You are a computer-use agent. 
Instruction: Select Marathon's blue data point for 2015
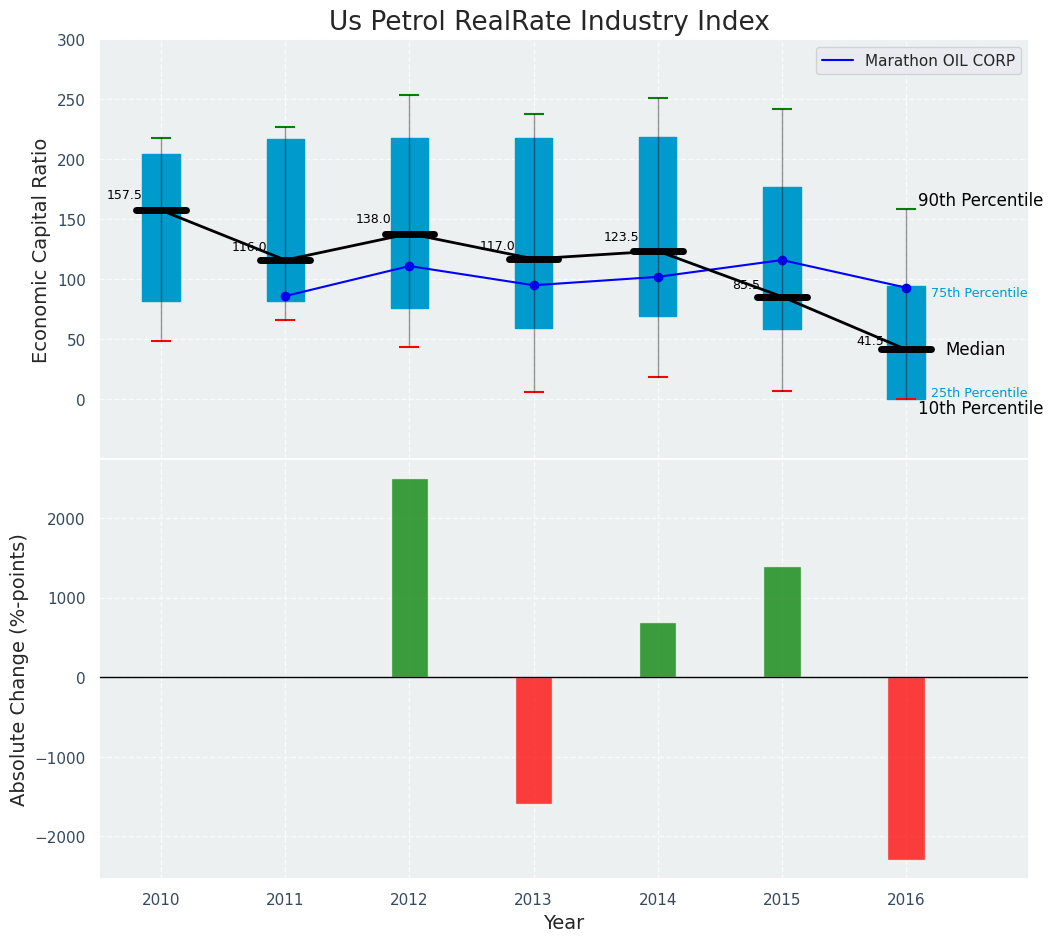[782, 260]
